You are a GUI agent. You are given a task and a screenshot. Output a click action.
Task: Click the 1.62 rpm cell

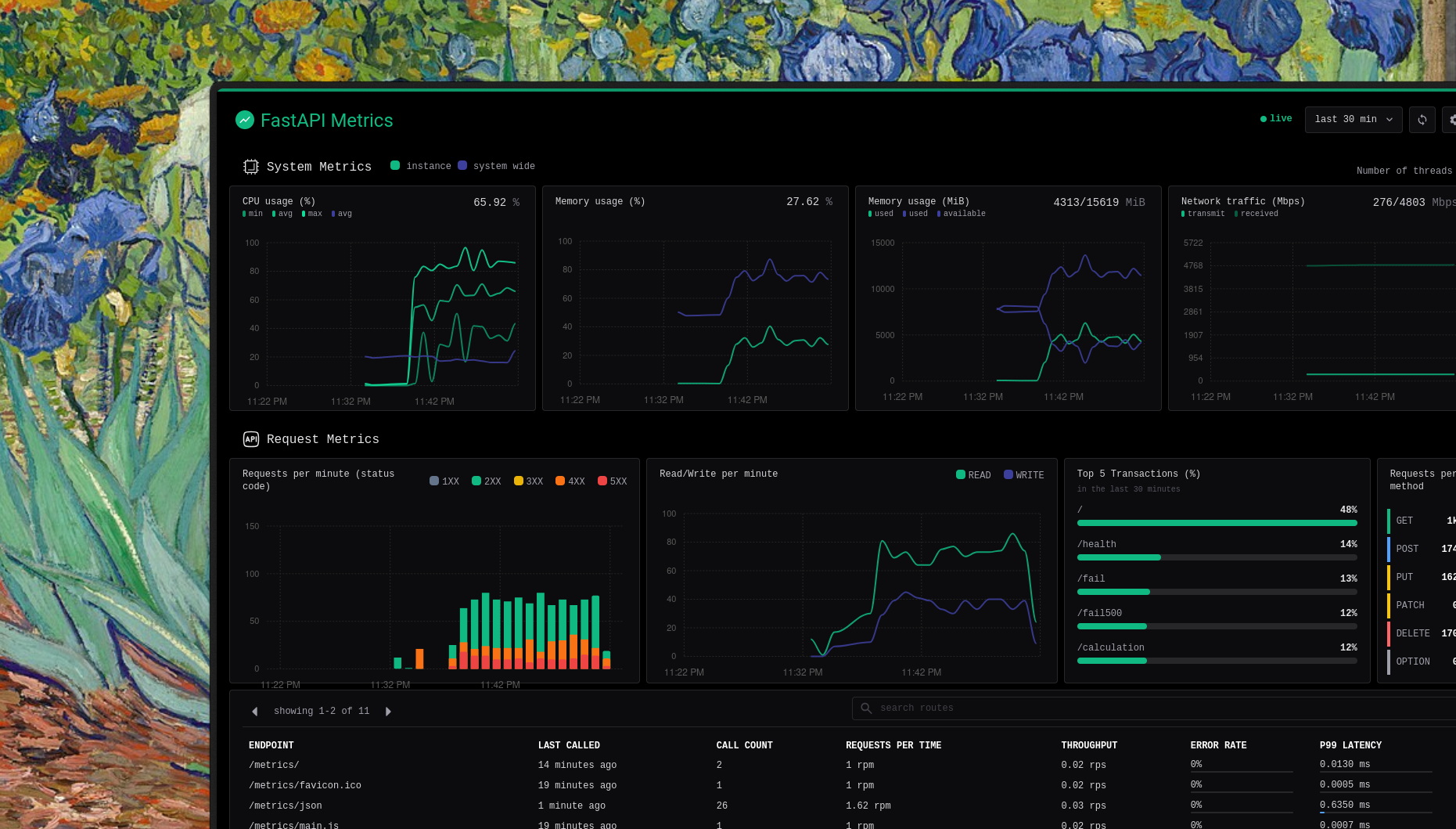coord(868,806)
